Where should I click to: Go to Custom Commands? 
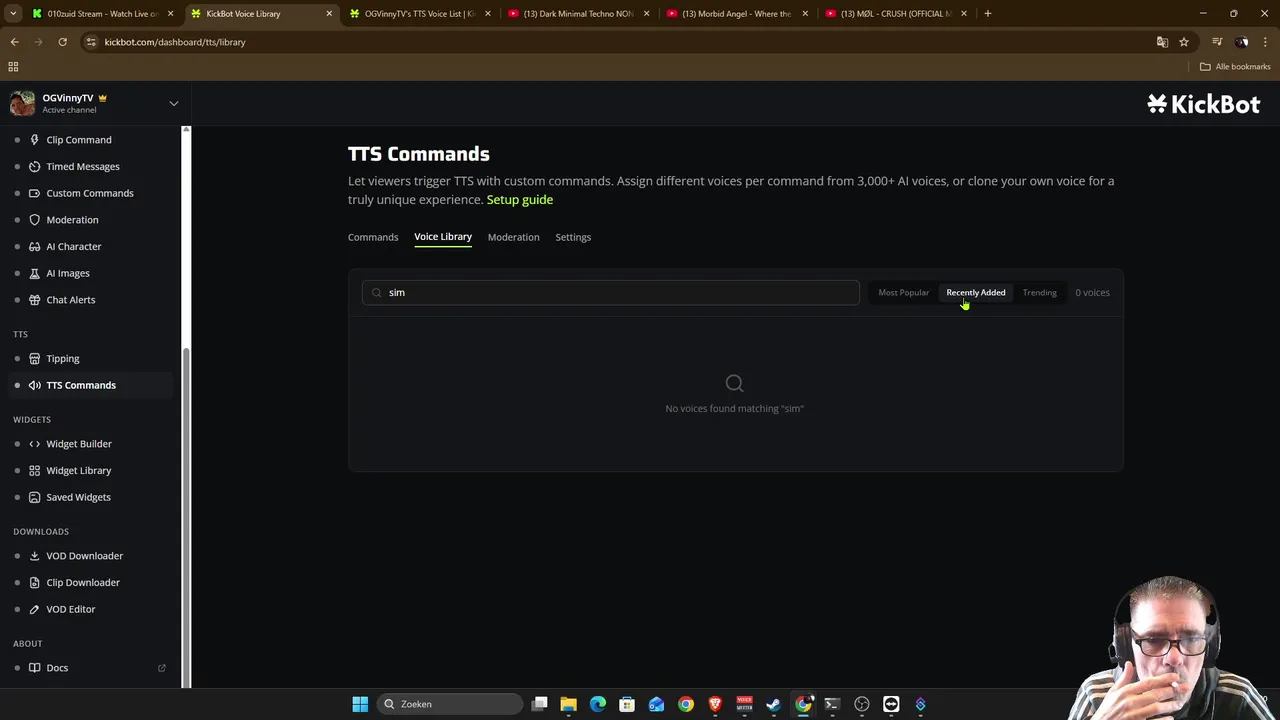[x=89, y=193]
